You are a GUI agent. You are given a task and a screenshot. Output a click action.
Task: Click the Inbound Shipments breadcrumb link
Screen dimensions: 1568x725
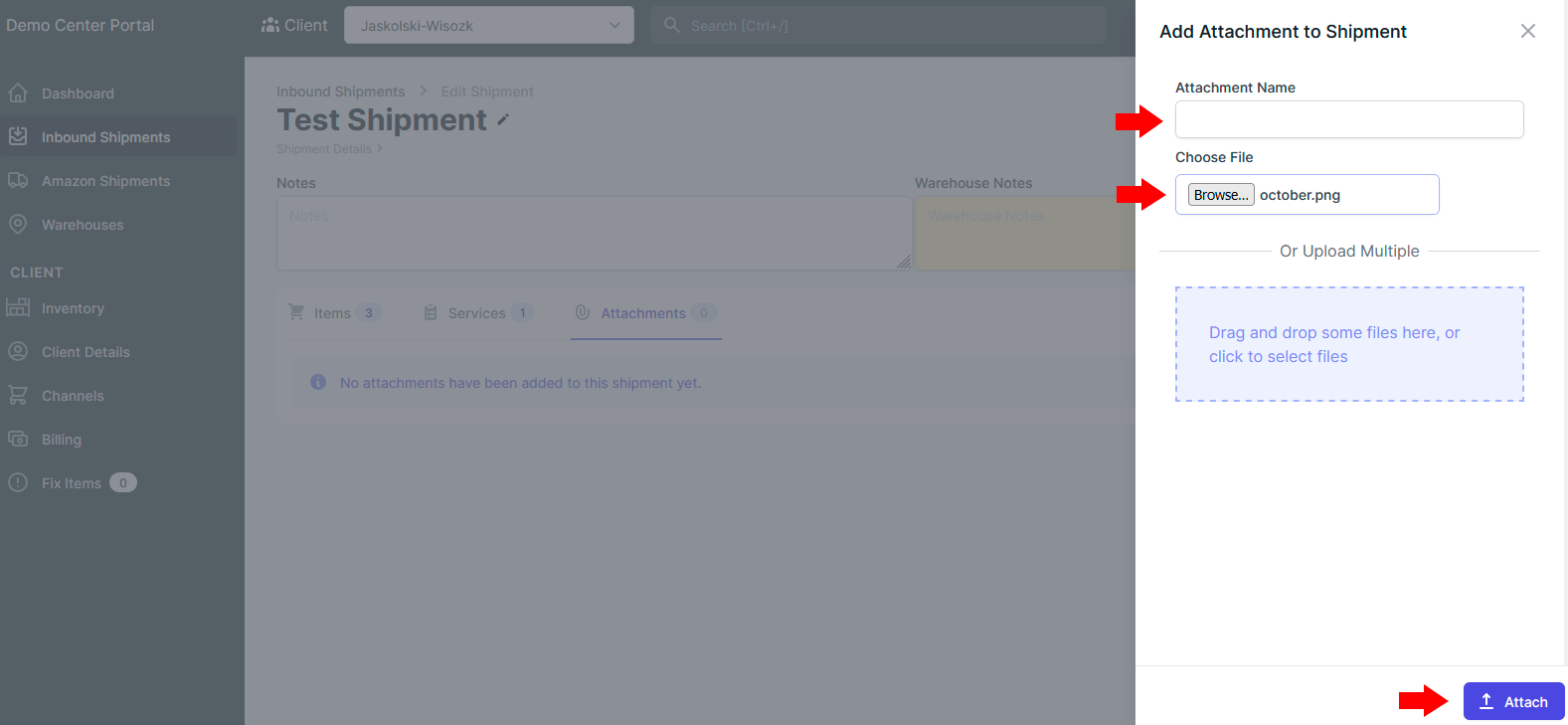pyautogui.click(x=341, y=91)
